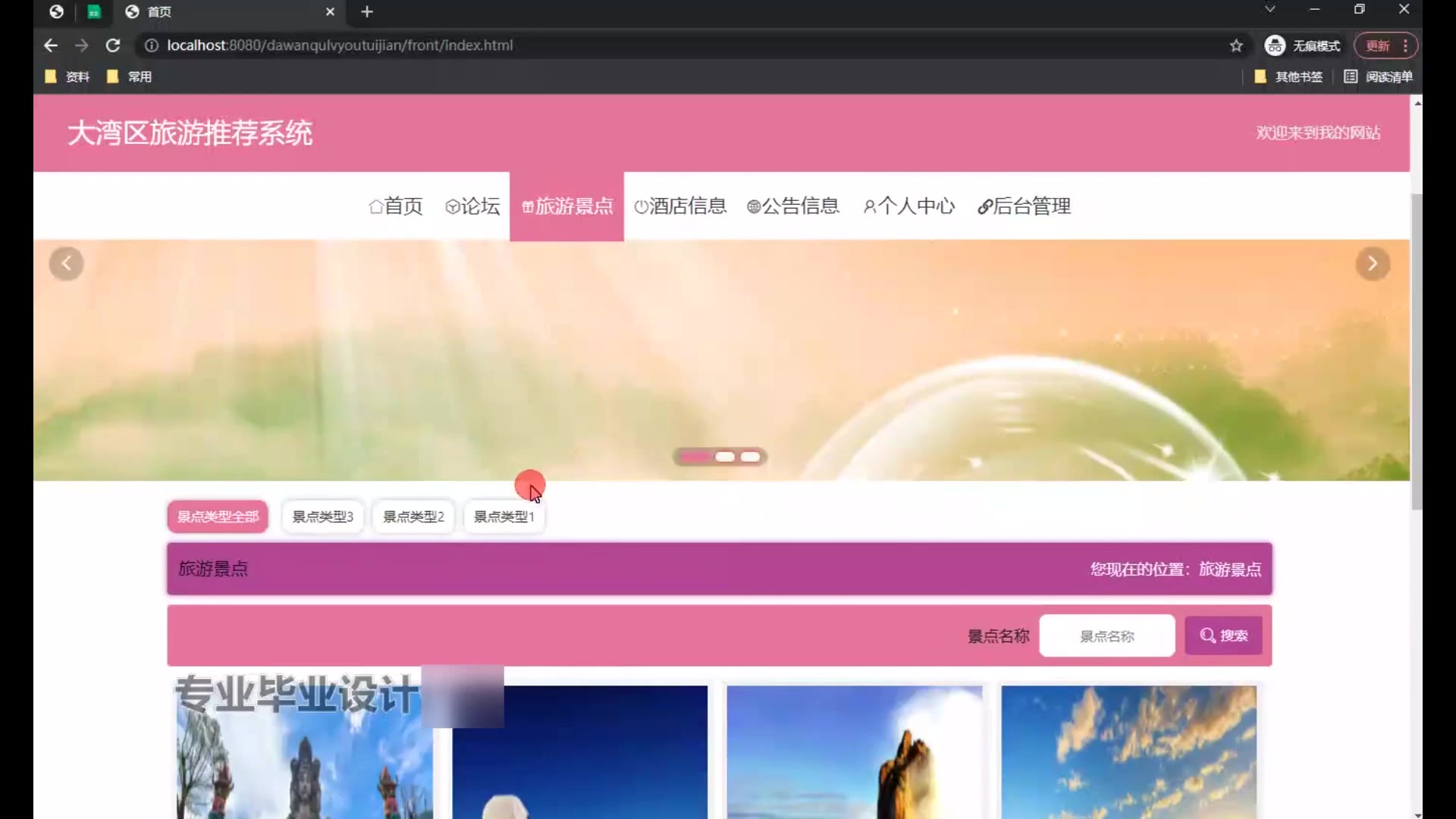Open the 资料 bookmarks folder
1456x819 pixels.
pyautogui.click(x=67, y=77)
